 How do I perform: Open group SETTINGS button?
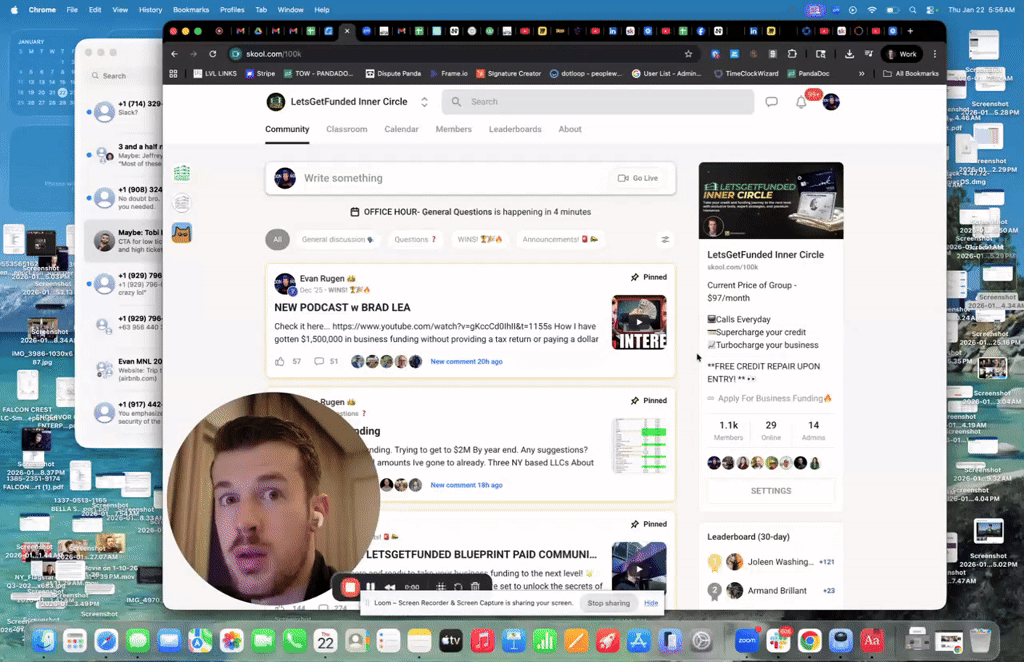[771, 491]
